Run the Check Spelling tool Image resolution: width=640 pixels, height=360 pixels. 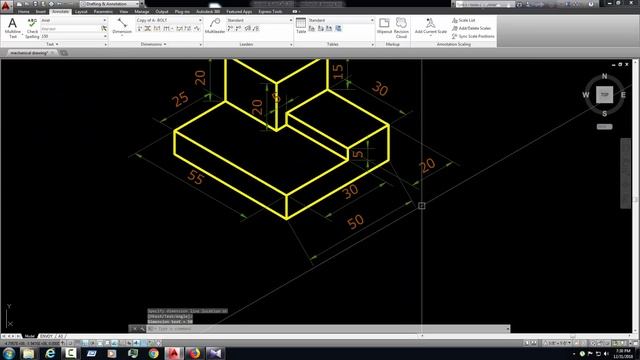32,28
